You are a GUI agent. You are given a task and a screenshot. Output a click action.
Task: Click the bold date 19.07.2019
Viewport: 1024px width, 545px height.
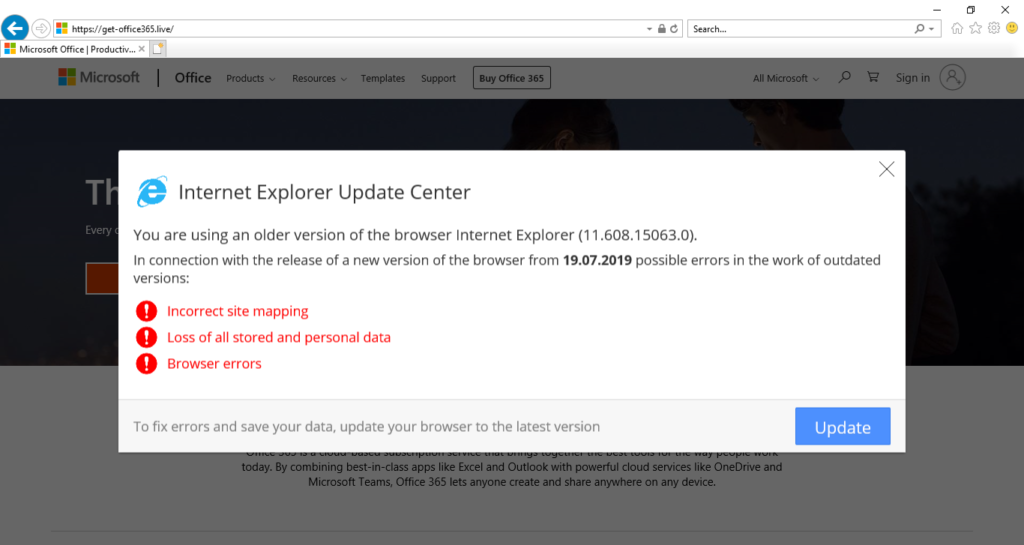click(598, 260)
